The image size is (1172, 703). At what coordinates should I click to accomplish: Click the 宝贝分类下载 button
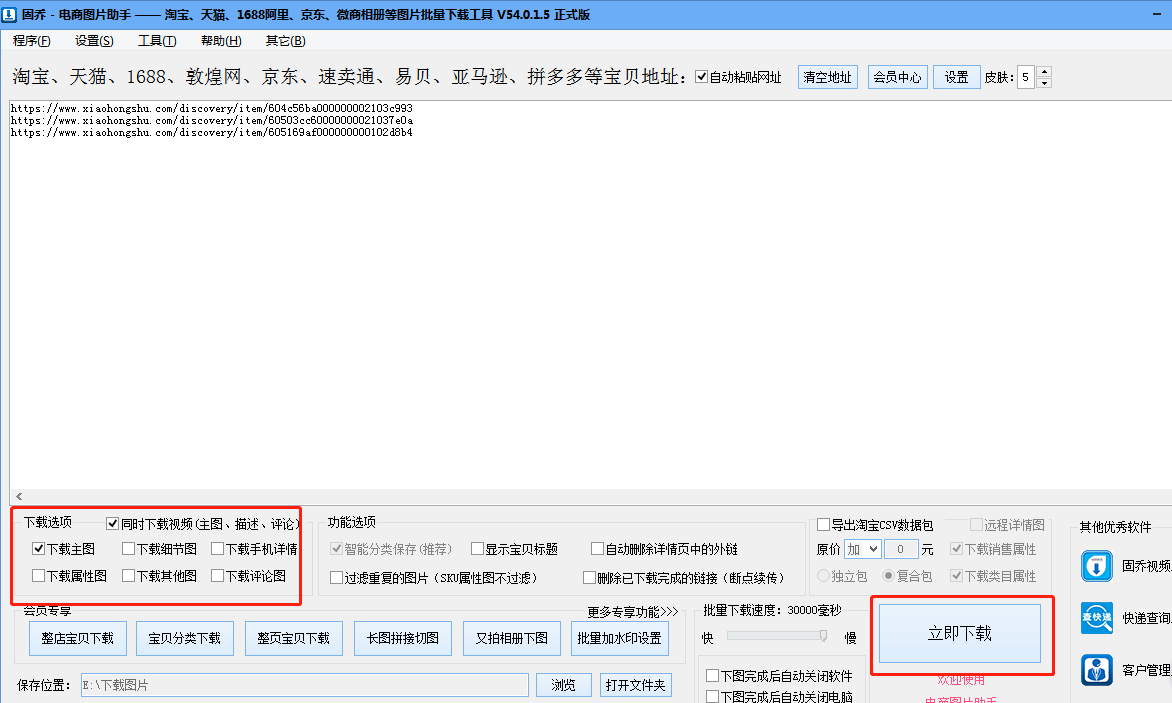pyautogui.click(x=185, y=638)
